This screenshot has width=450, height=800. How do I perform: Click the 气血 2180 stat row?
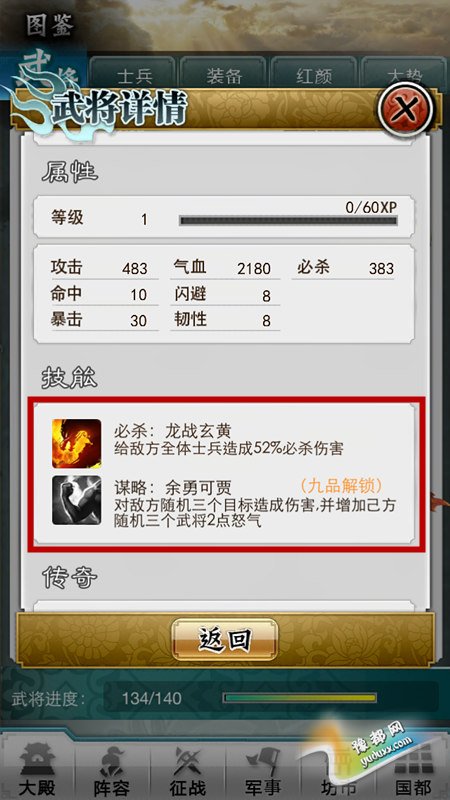tap(225, 268)
